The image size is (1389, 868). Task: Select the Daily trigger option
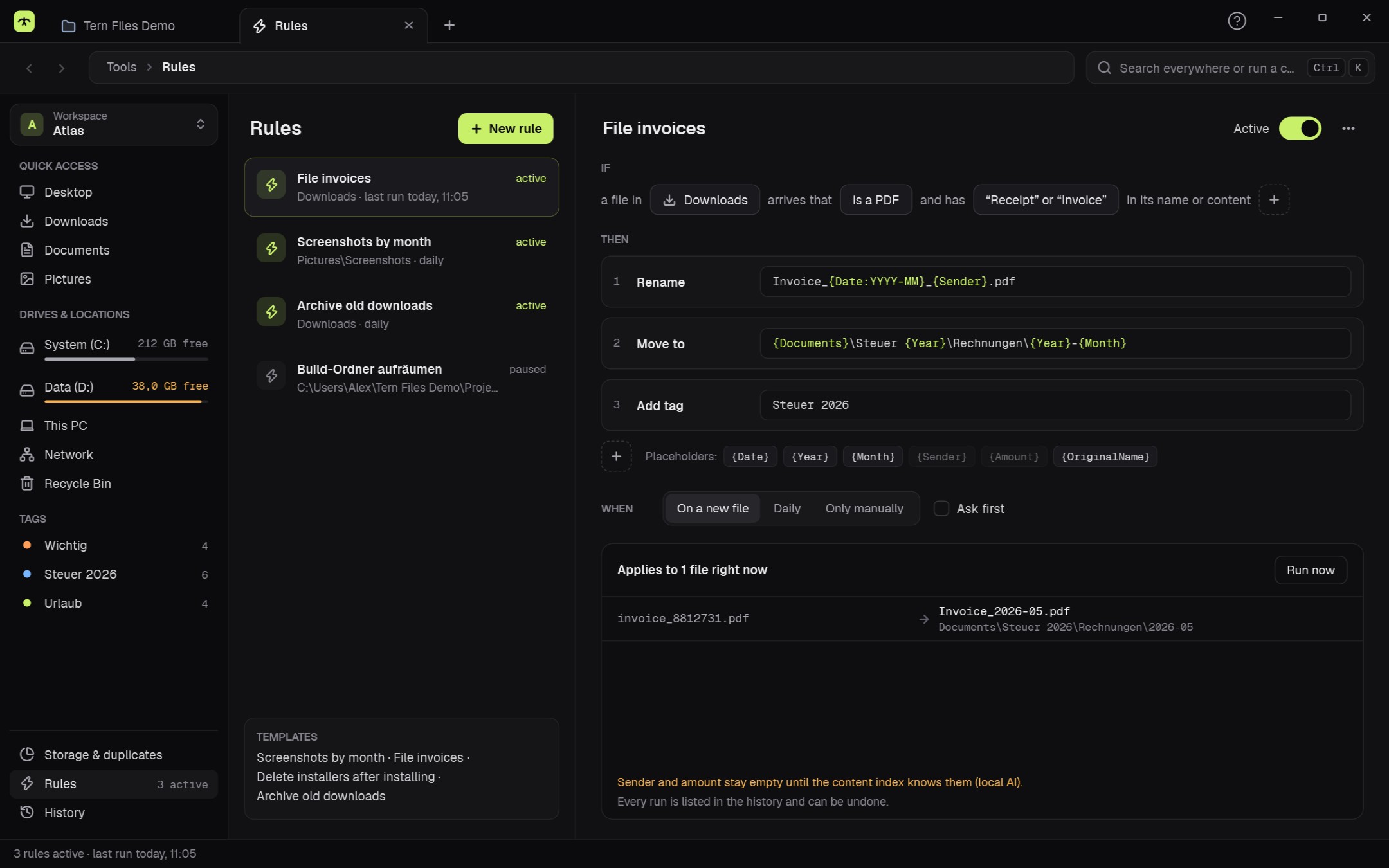coord(786,509)
